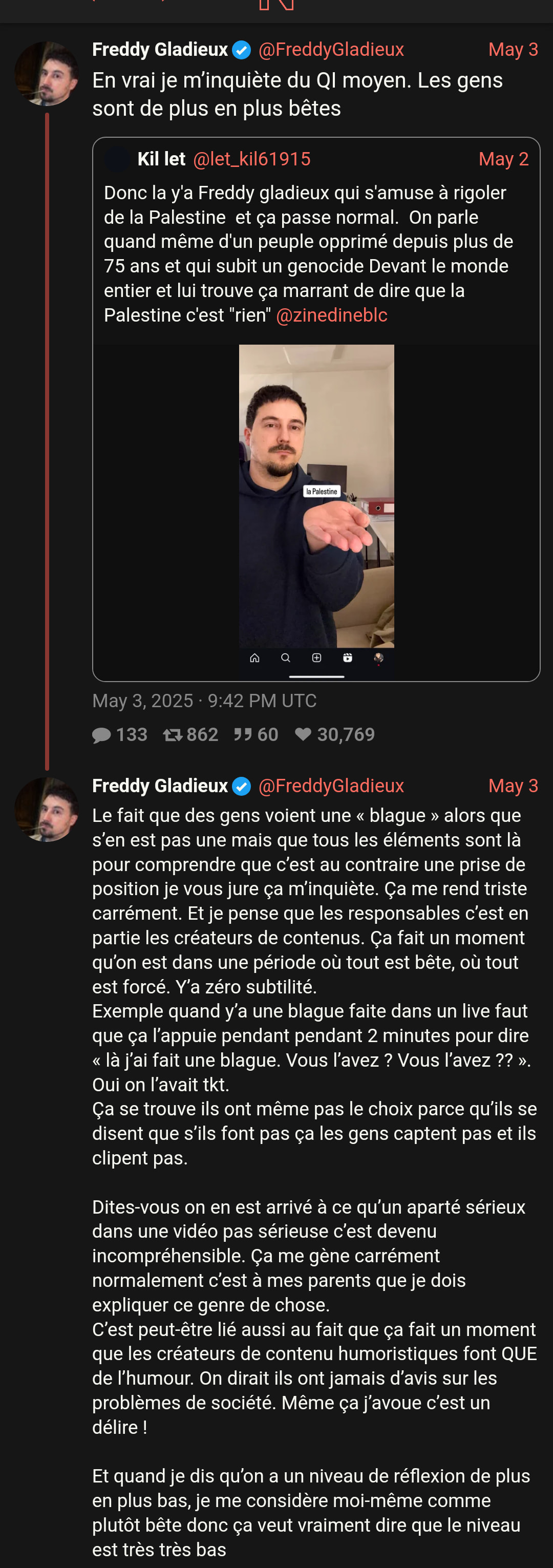The height and width of the screenshot is (1568, 553).
Task: Click Kil let's small avatar in quoted tweet
Action: click(x=117, y=159)
